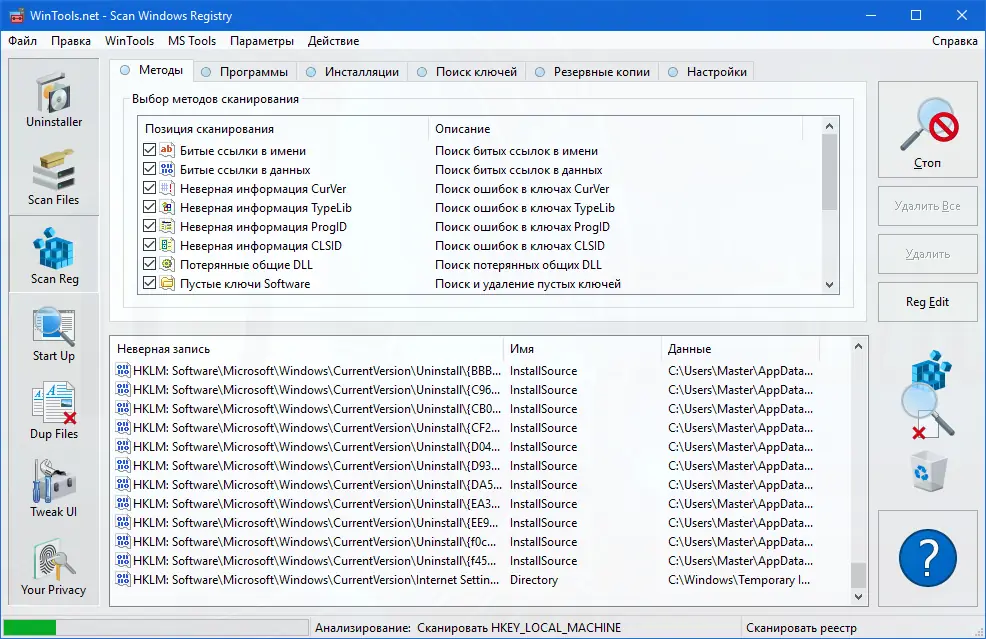Open the Tweak UI tool
The width and height of the screenshot is (986, 639).
click(54, 489)
